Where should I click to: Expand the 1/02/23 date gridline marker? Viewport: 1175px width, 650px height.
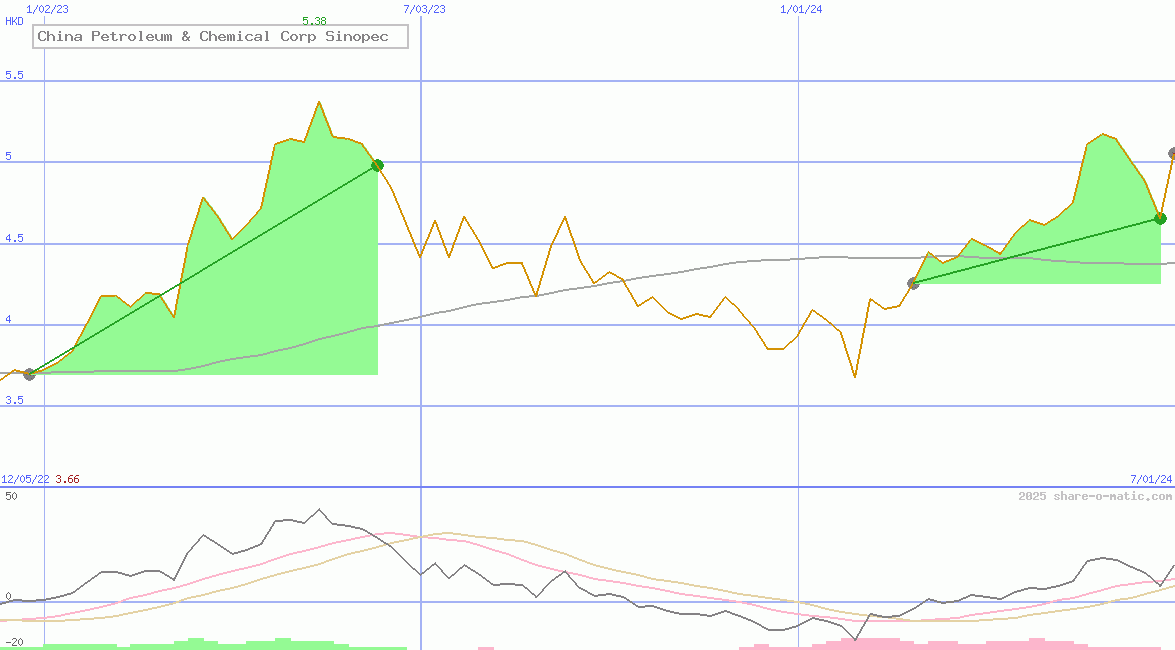click(x=47, y=8)
